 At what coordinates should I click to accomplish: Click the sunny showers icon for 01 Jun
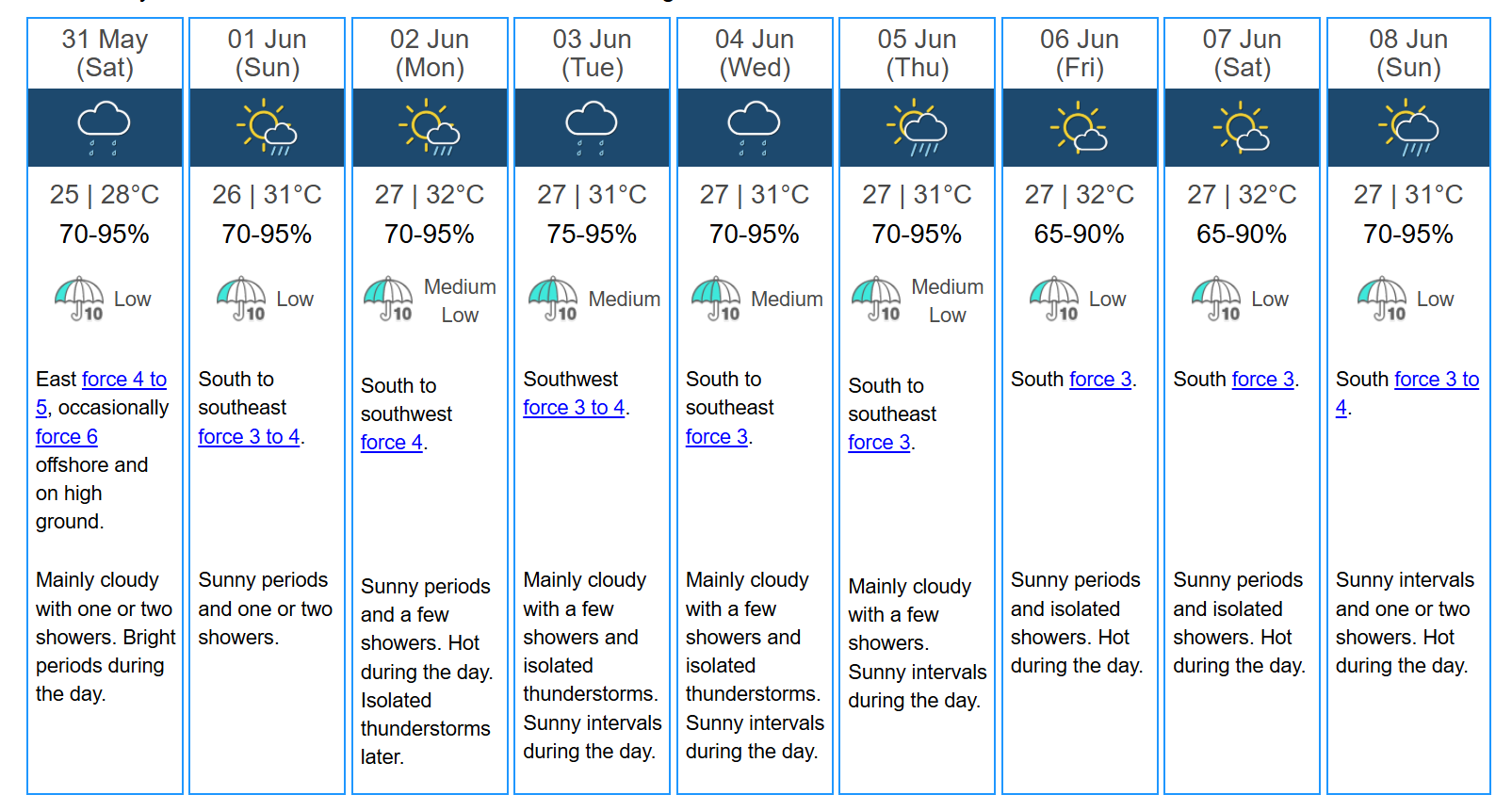[267, 128]
